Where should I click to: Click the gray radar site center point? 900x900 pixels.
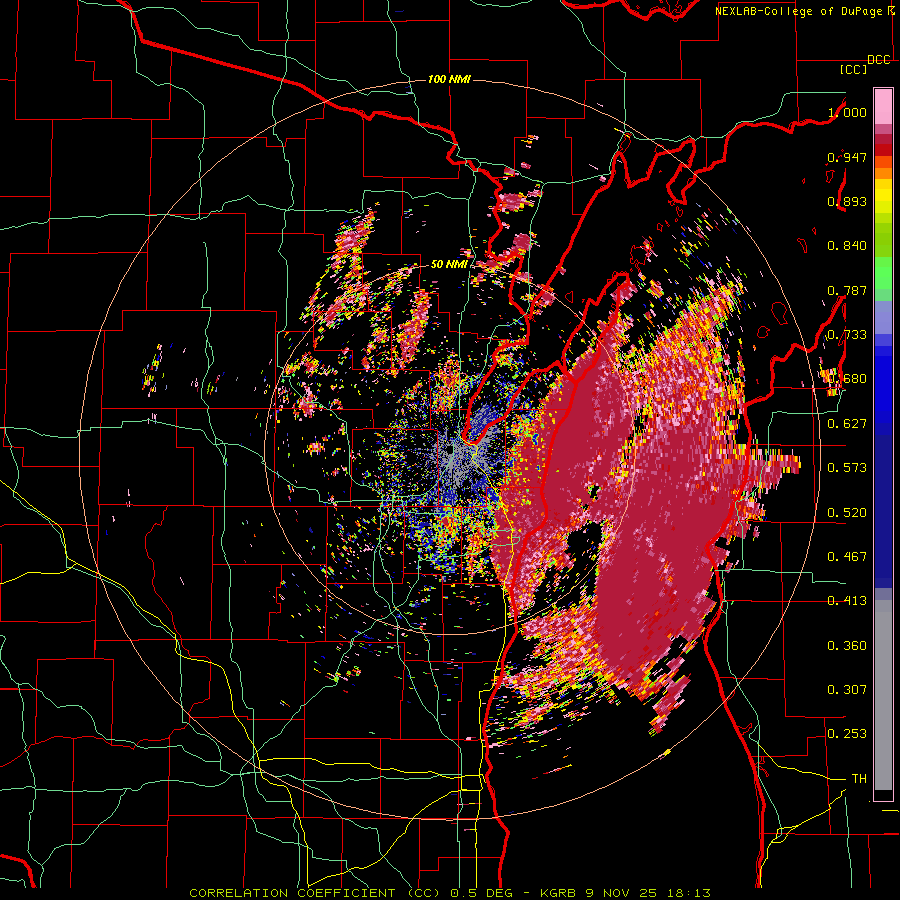pyautogui.click(x=449, y=449)
